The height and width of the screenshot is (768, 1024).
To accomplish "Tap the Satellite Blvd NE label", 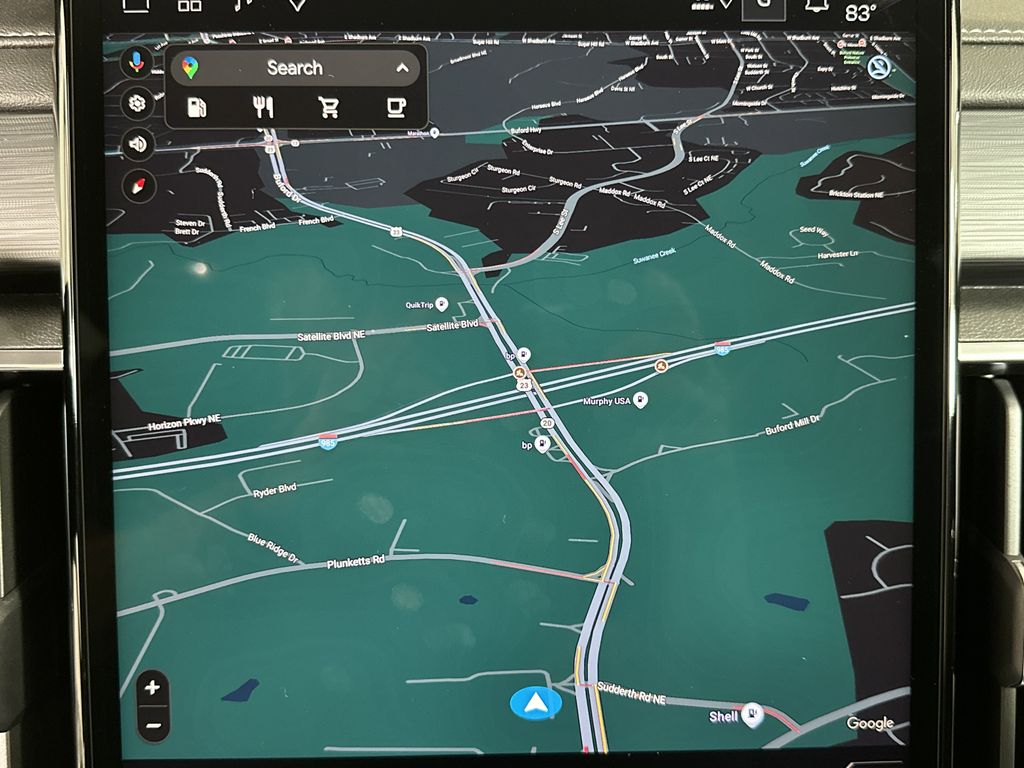I will (330, 336).
